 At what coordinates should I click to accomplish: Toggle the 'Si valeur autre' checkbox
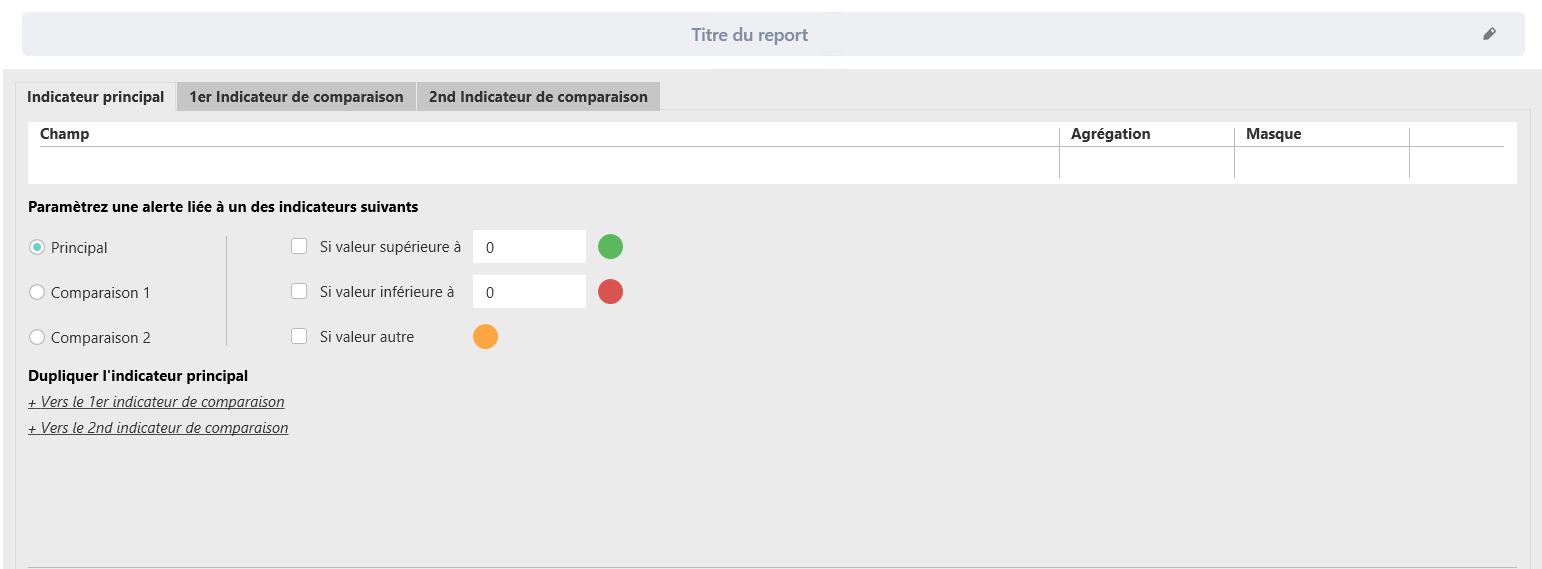299,336
